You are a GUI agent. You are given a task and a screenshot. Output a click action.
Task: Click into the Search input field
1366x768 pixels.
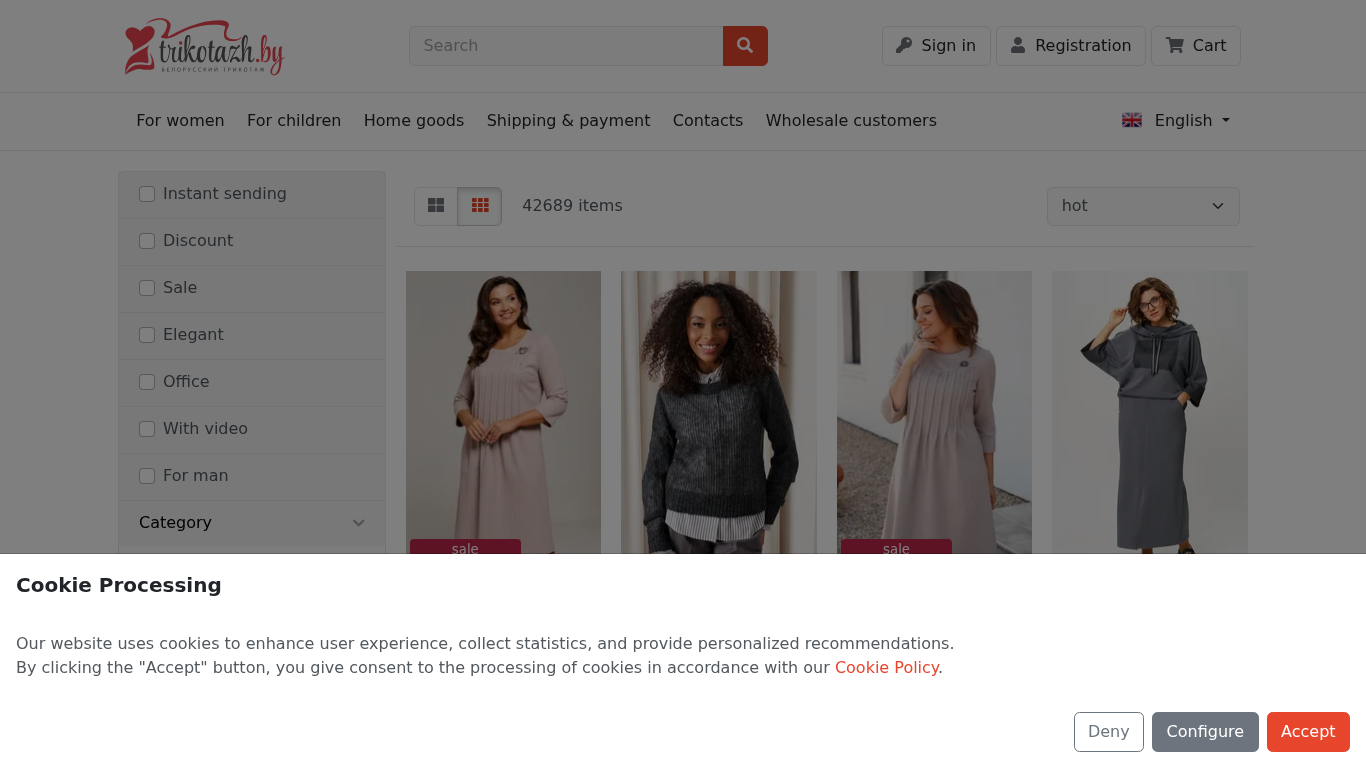(x=566, y=46)
